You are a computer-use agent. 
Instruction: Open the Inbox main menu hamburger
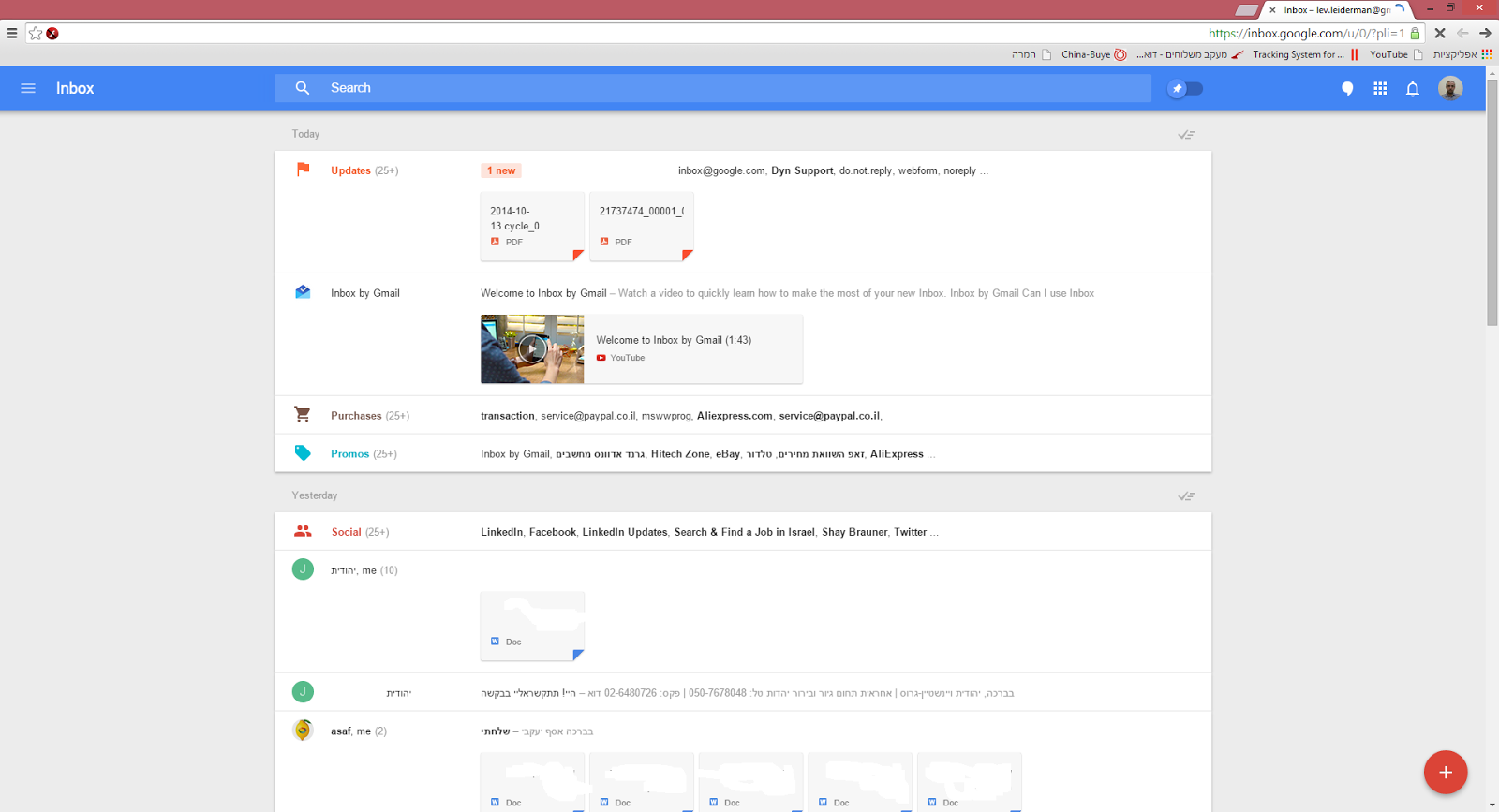click(x=28, y=88)
